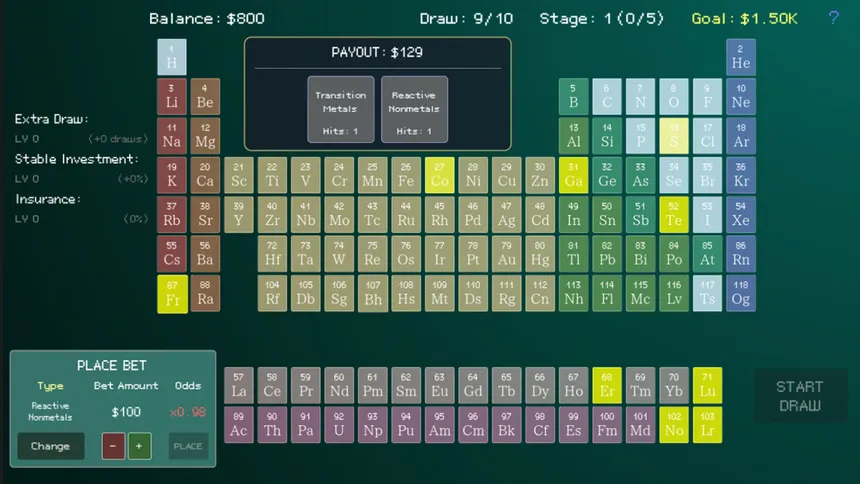
Task: Click the Gallium (Ga) element tile
Action: pos(574,175)
